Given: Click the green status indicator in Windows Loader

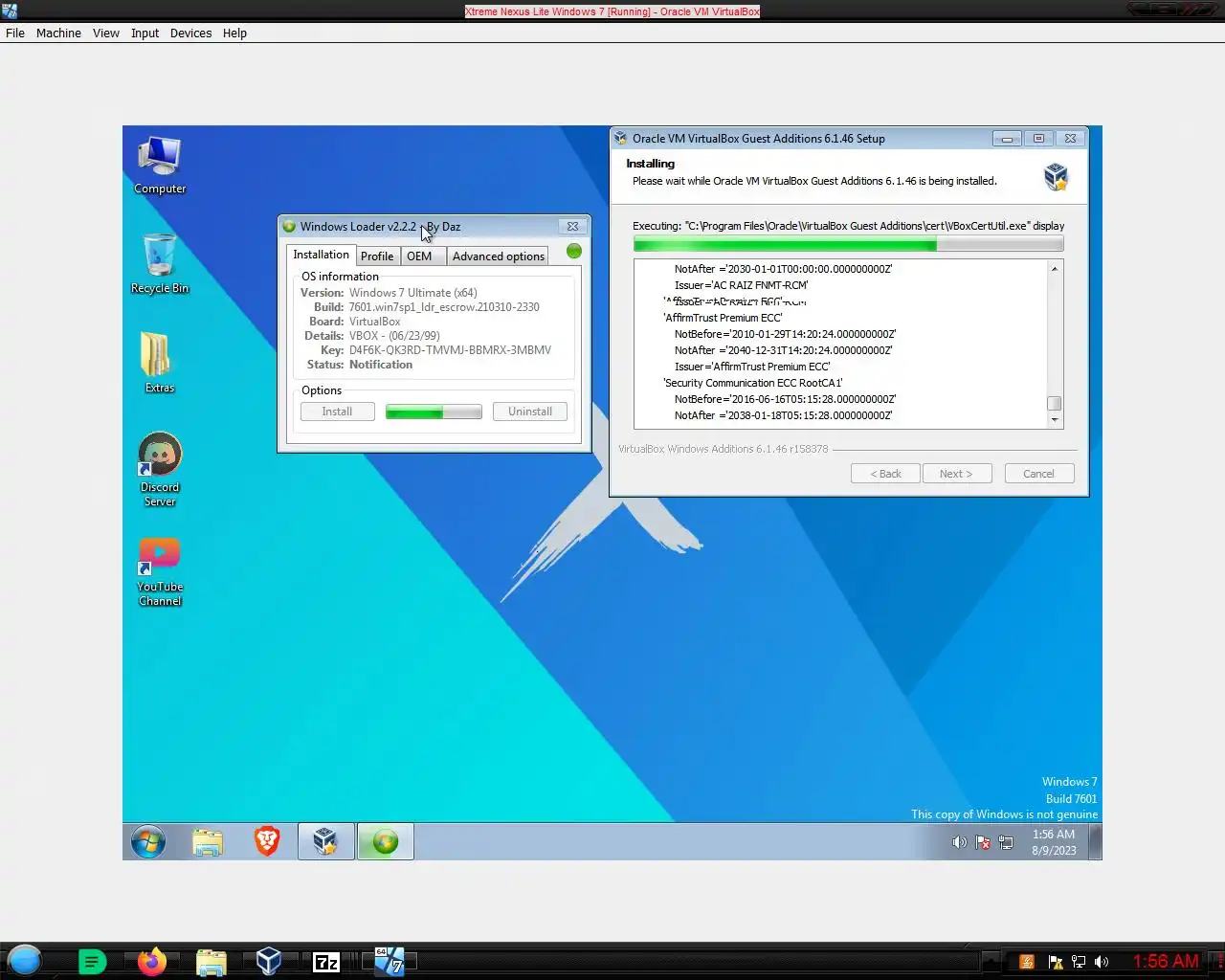Looking at the screenshot, I should [x=574, y=251].
